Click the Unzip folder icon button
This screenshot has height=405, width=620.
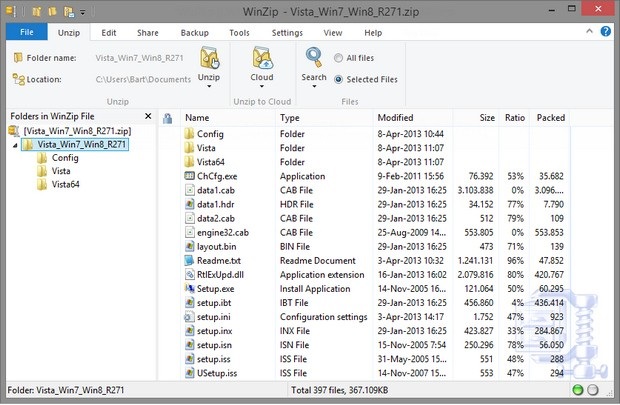click(x=210, y=58)
